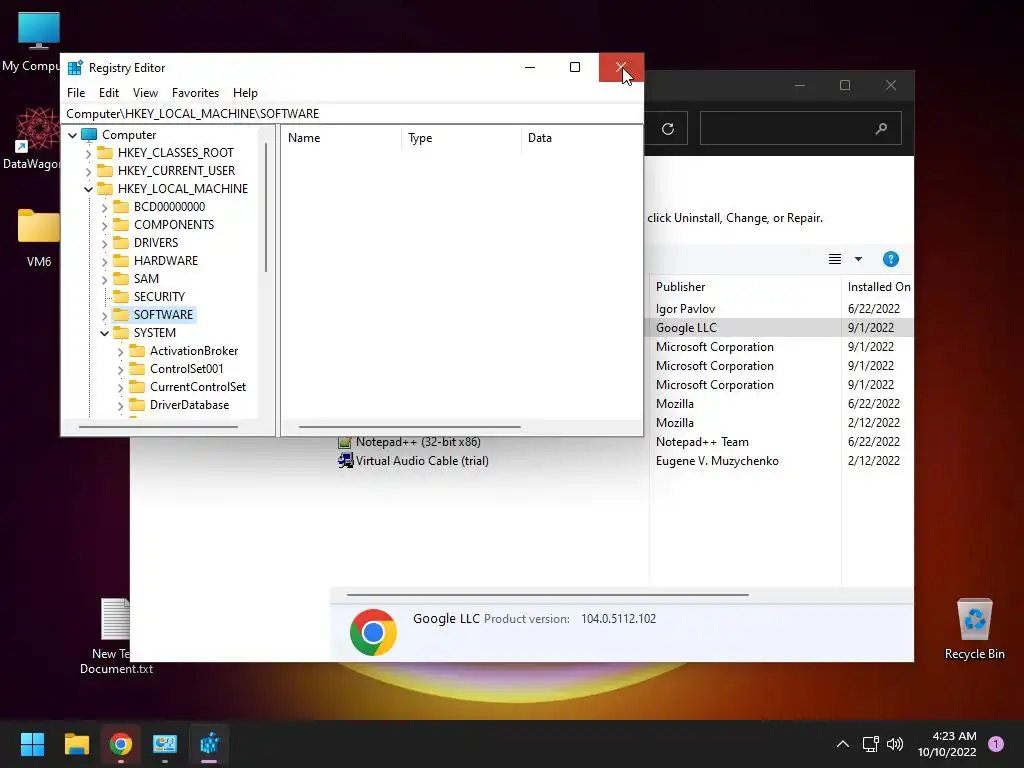1024x768 pixels.
Task: Expand the DriverDatabase key
Action: point(121,406)
